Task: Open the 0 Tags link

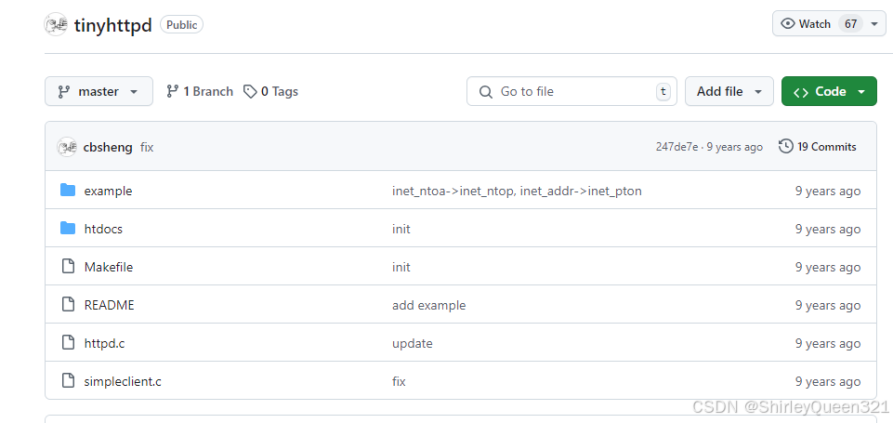Action: point(271,91)
